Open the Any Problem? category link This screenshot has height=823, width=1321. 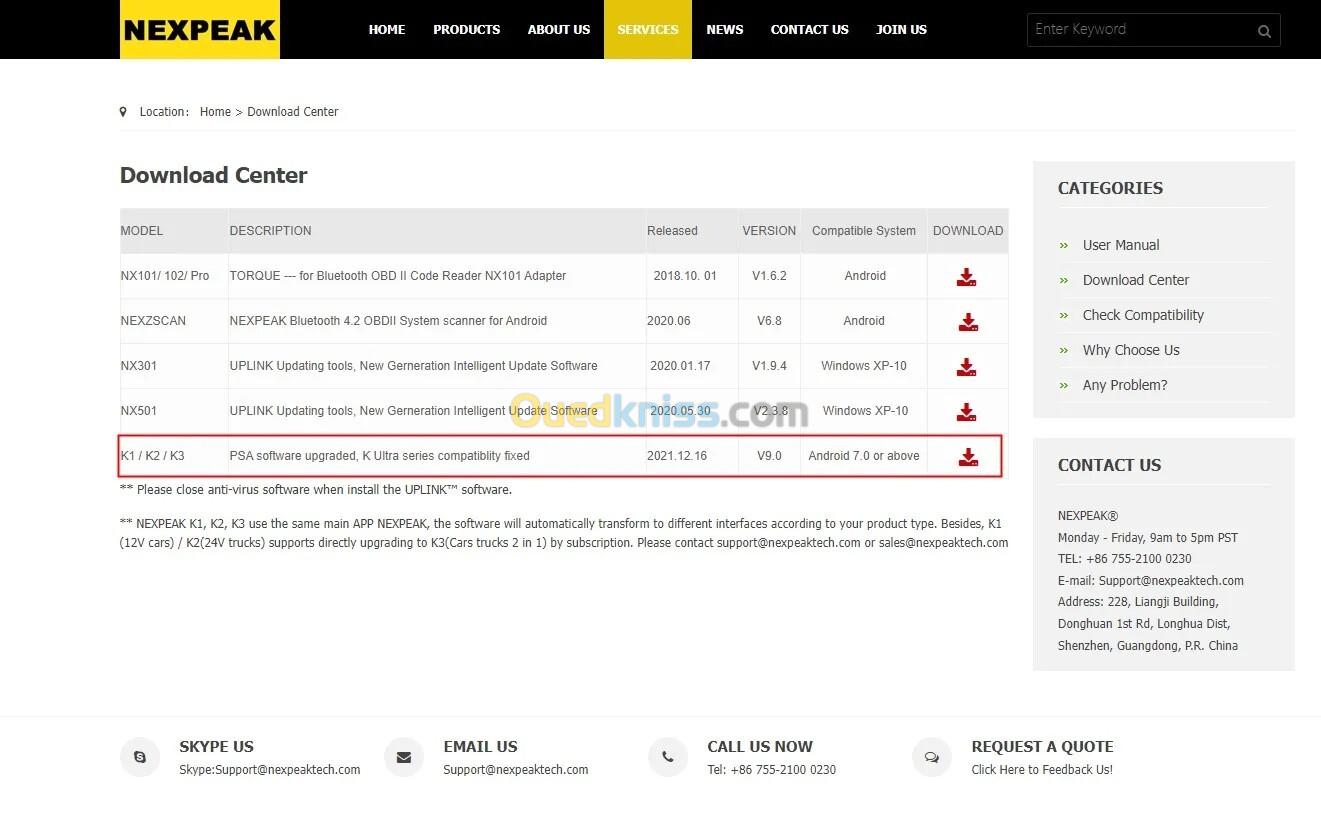[x=1124, y=385]
